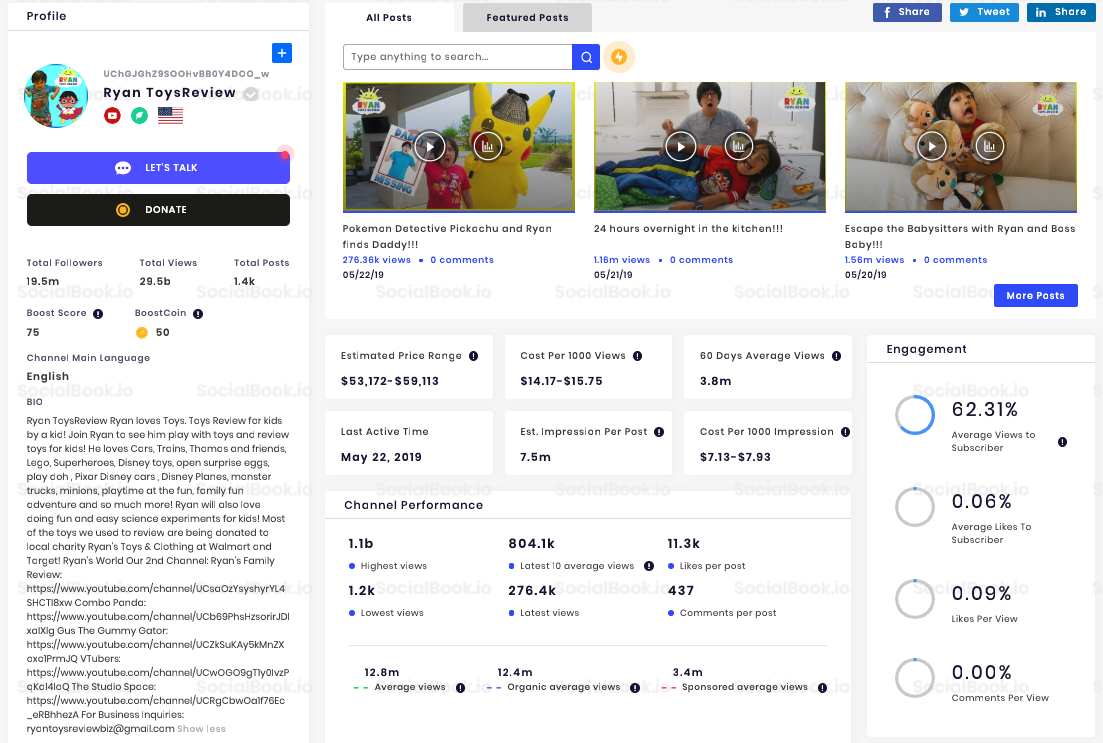Share the profile on Facebook
The width and height of the screenshot is (1103, 743).
coord(907,12)
